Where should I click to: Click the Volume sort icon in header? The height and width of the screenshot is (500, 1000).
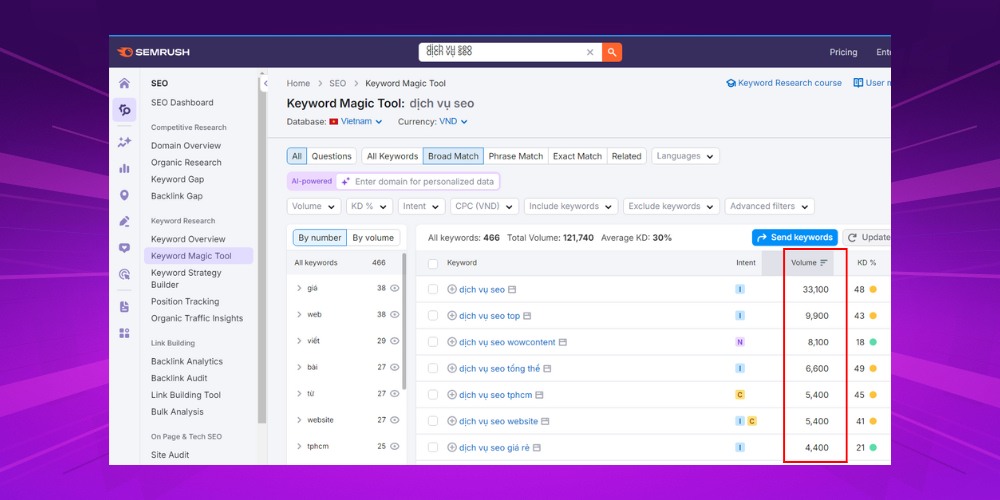pos(824,263)
